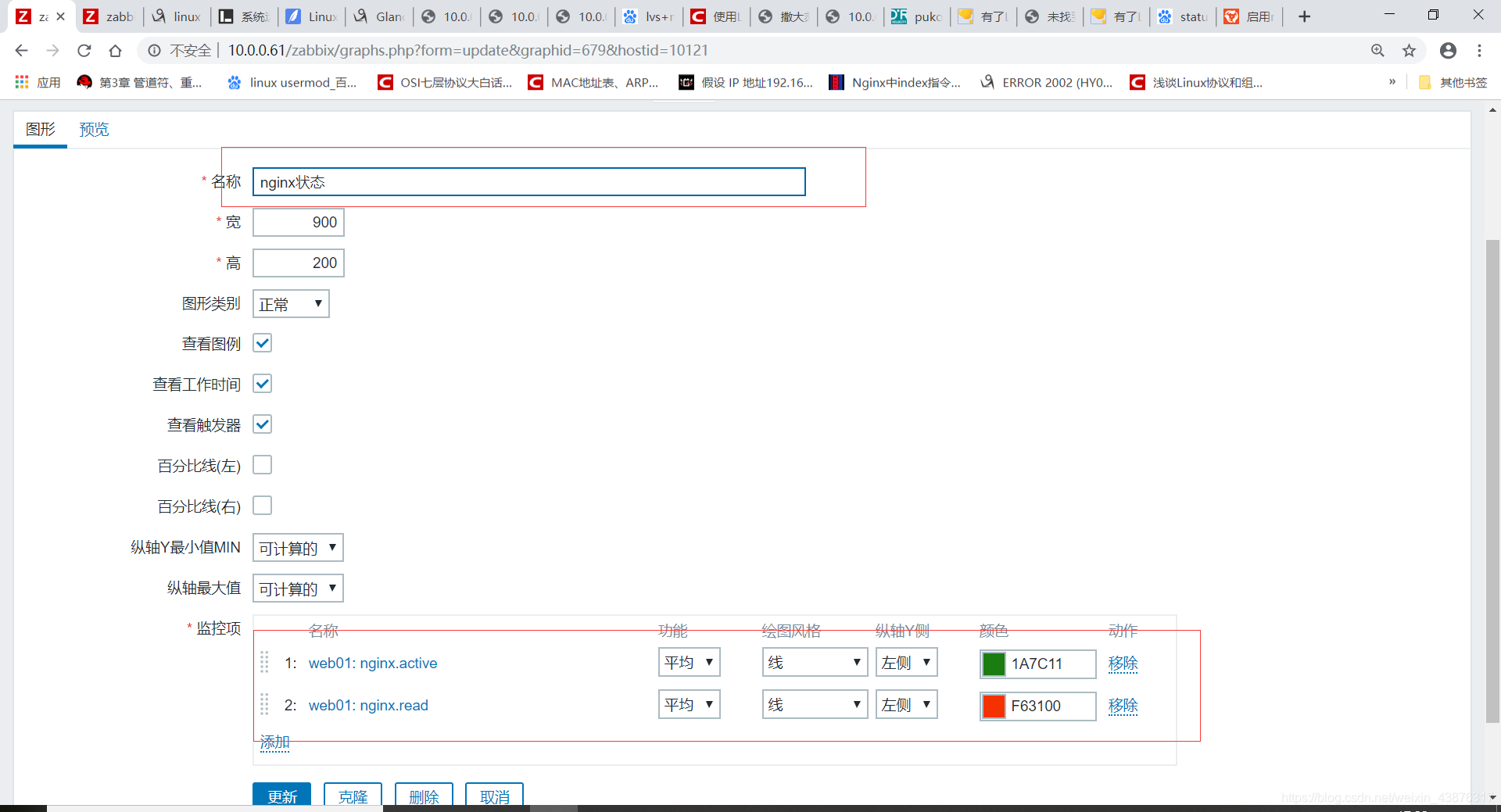
Task: Click the 克隆 button
Action: pos(353,796)
